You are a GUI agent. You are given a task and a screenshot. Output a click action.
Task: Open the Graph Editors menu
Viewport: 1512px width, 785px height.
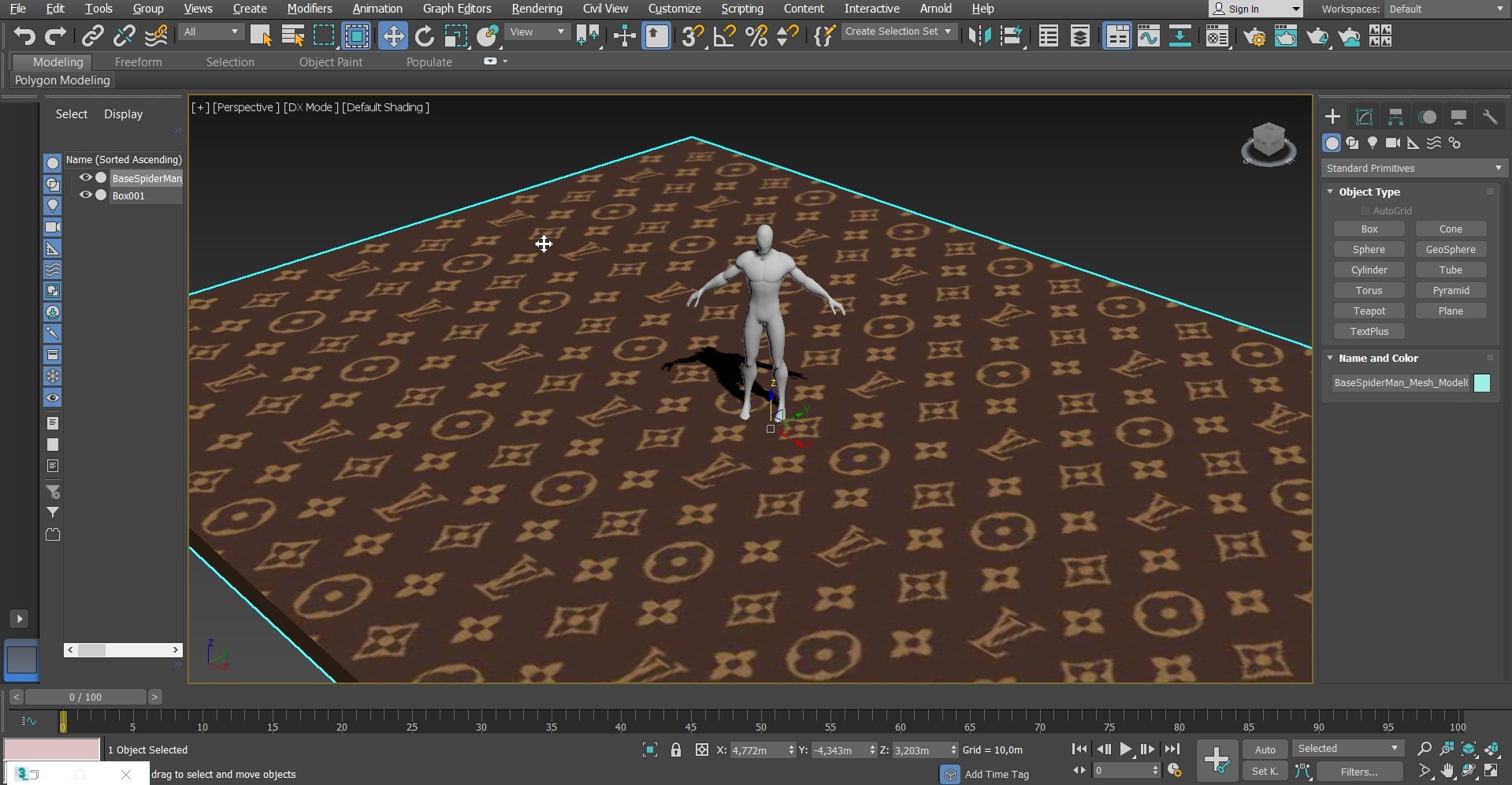click(x=457, y=9)
